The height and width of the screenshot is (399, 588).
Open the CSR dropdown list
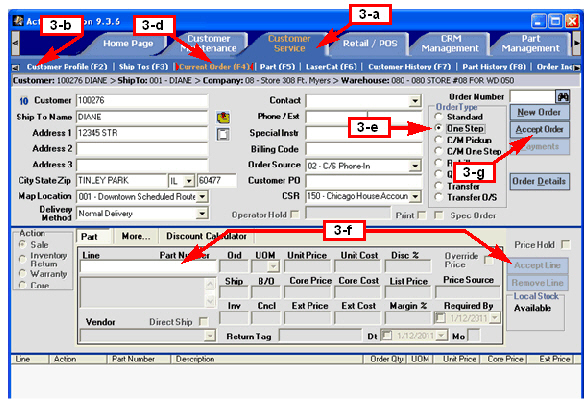(x=414, y=196)
